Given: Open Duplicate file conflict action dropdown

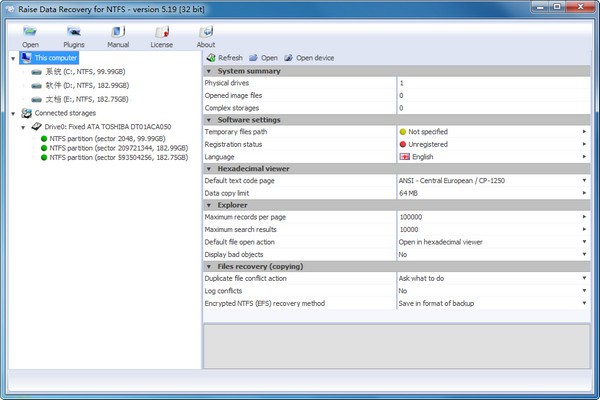Looking at the screenshot, I should point(584,278).
